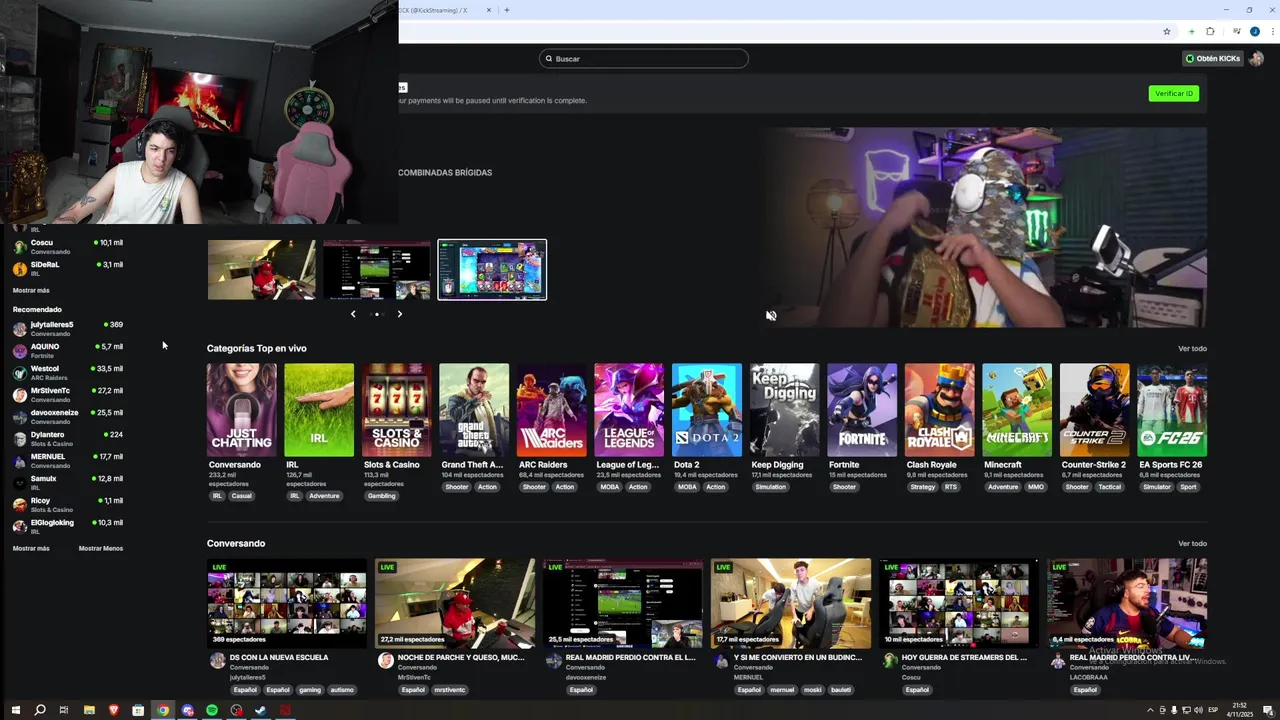Click the Tactical tag under Counter-Strike 2
Screen dimensions: 1280x720
[1110, 487]
